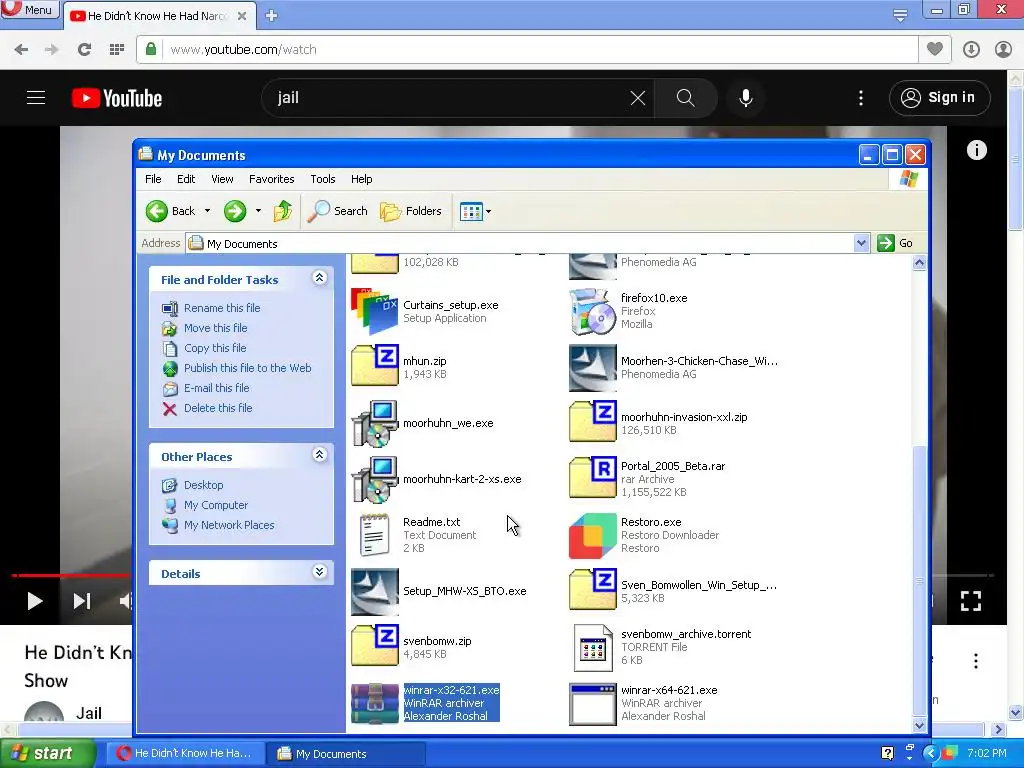Open Forward history dropdown arrow
Viewport: 1024px width, 768px height.
coord(258,211)
